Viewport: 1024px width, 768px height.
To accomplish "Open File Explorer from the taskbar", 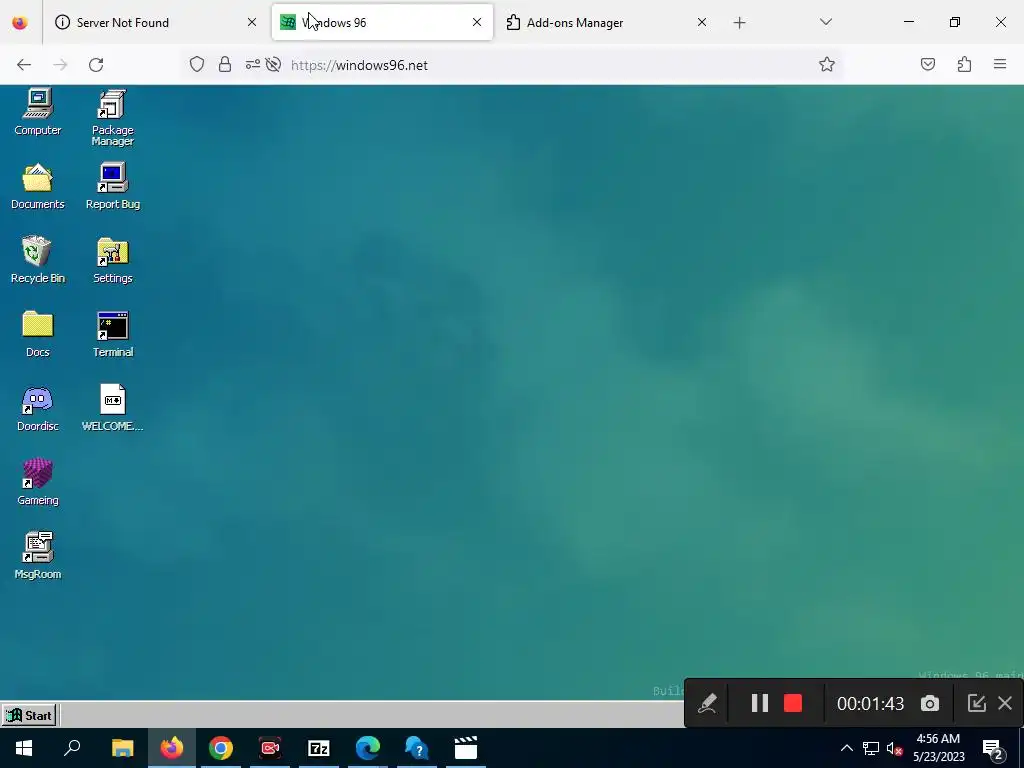I will [122, 748].
